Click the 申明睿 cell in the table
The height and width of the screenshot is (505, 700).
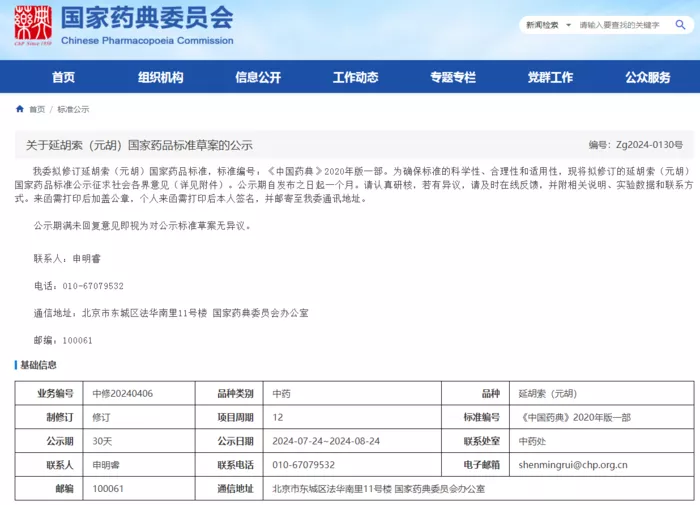(x=139, y=465)
